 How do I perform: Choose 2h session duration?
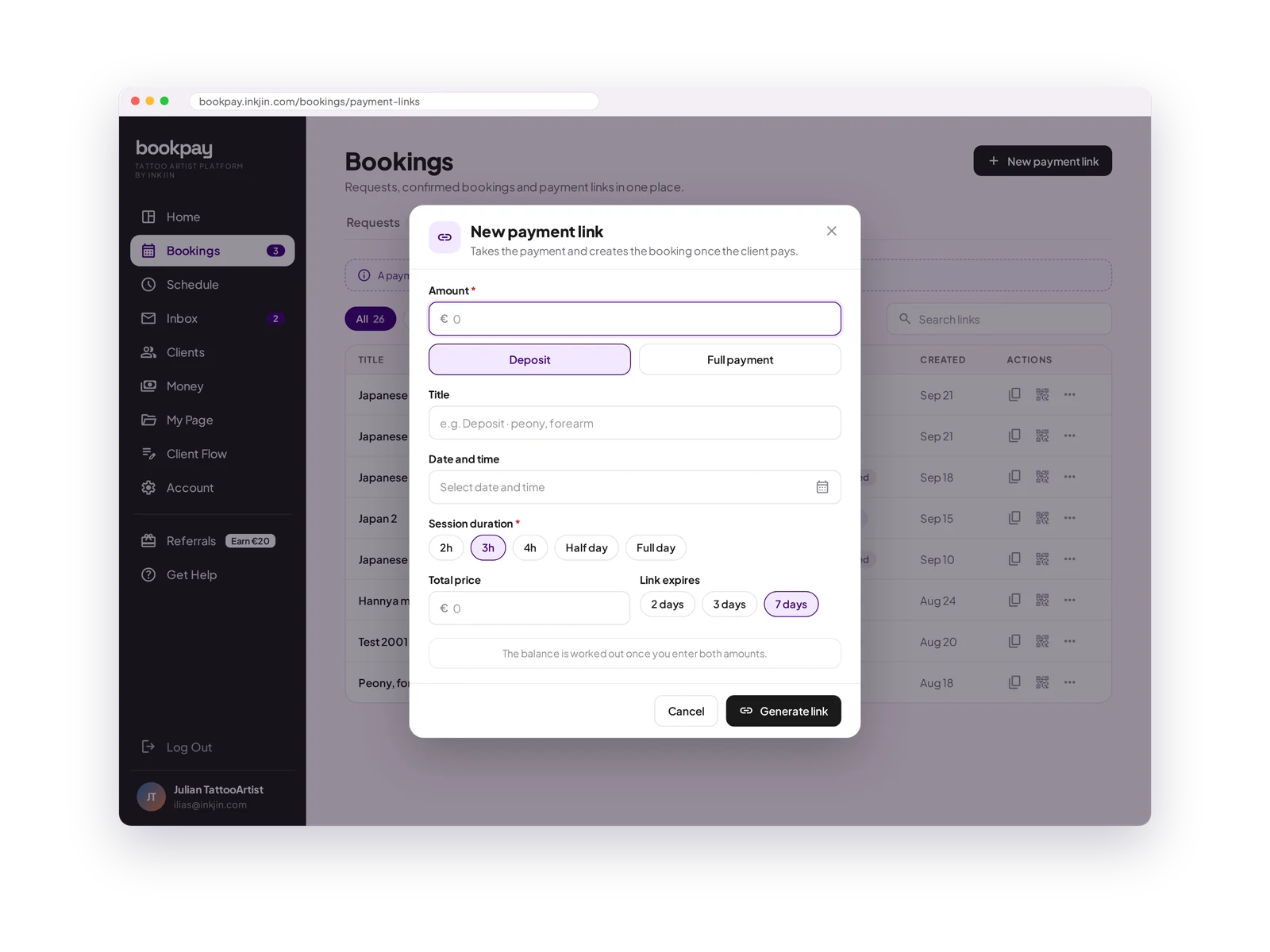tap(446, 547)
